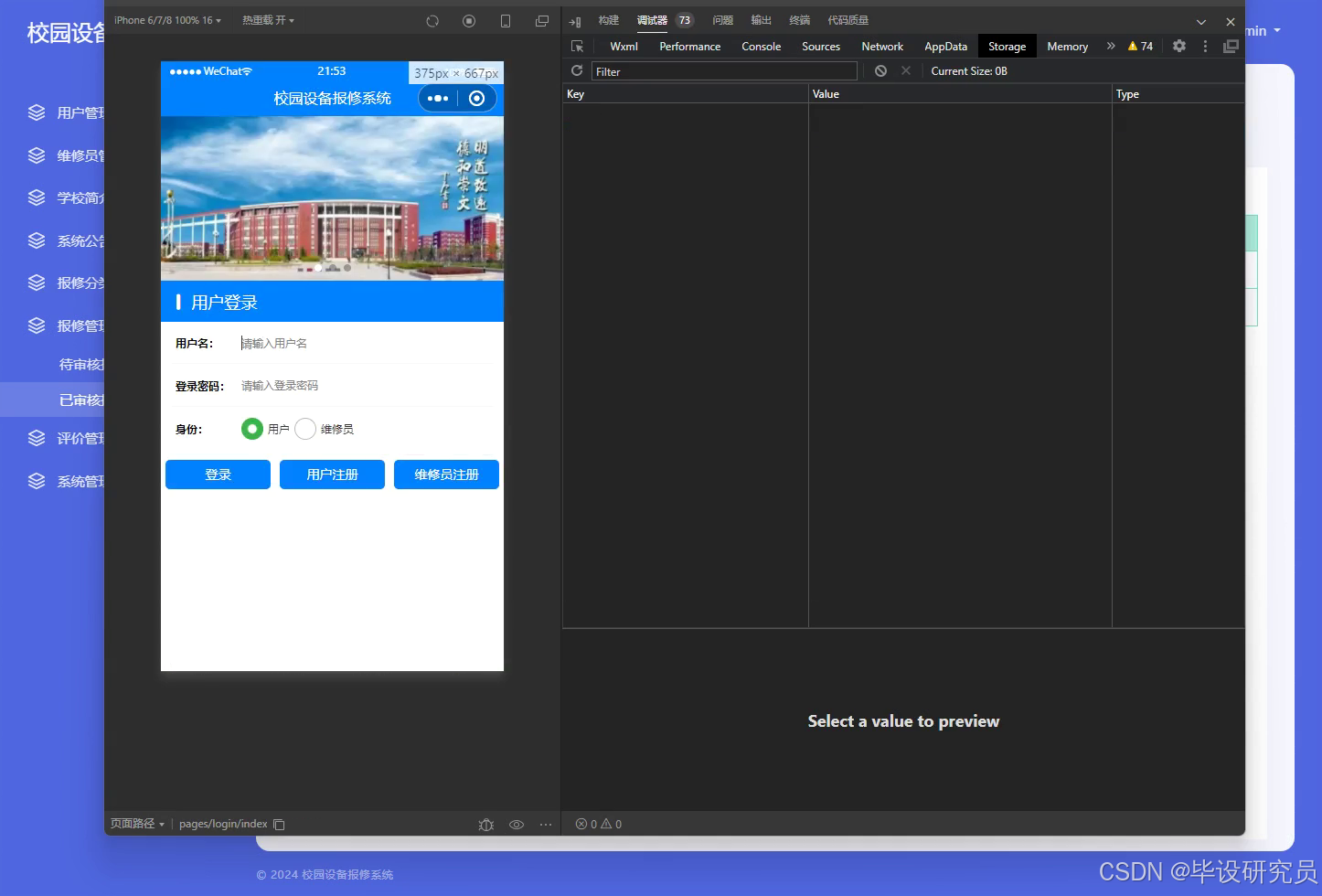Click the Type column header
1322x896 pixels.
coord(1178,94)
